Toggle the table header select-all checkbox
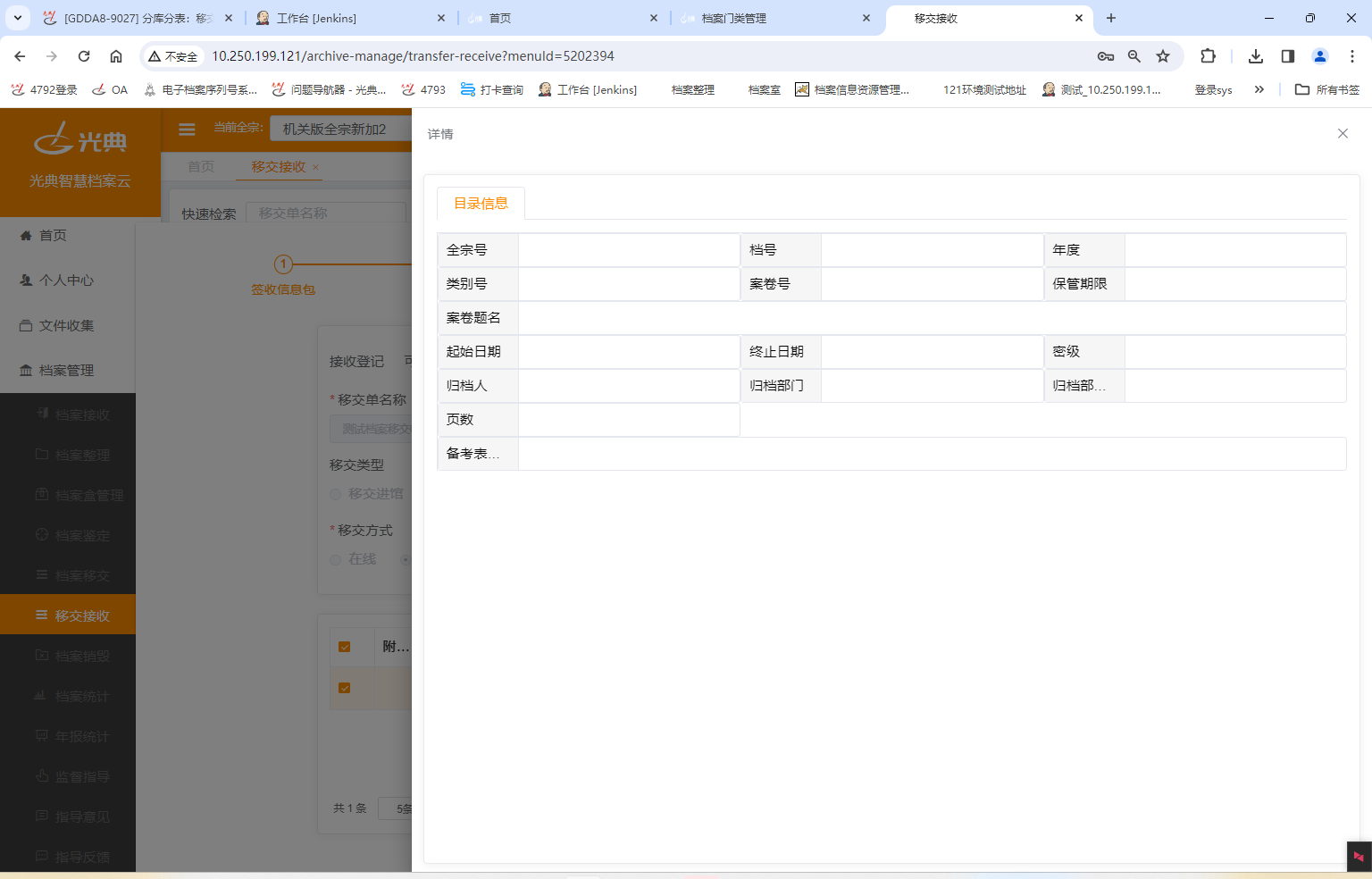Image resolution: width=1372 pixels, height=879 pixels. (345, 647)
